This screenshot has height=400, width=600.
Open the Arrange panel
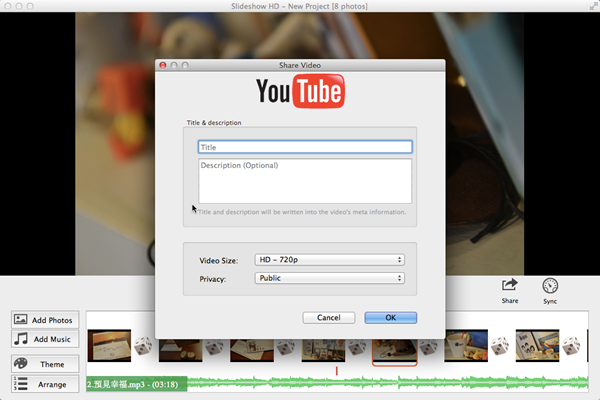click(45, 384)
